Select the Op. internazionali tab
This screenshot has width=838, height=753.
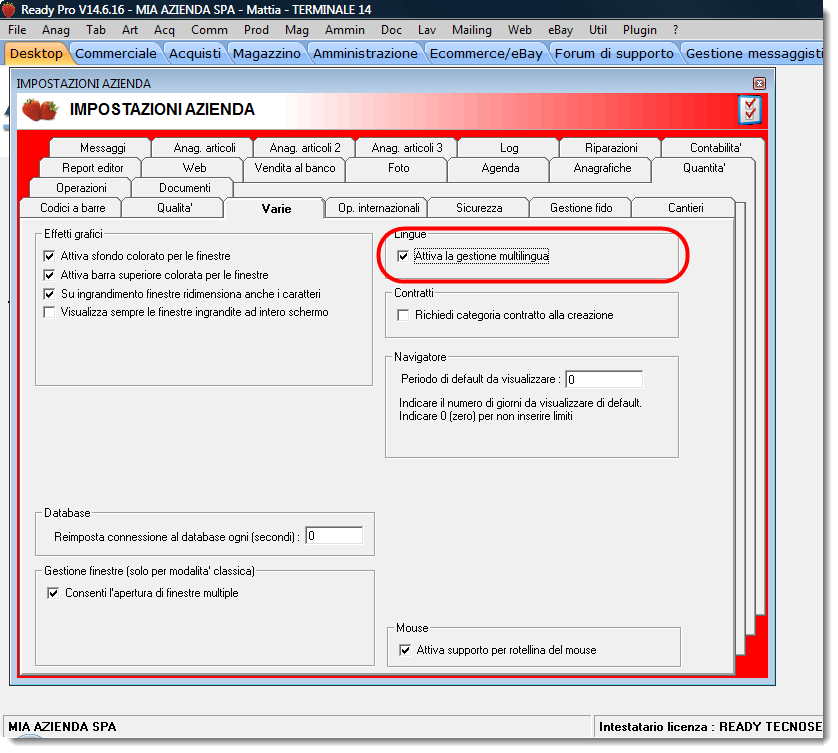pos(377,208)
